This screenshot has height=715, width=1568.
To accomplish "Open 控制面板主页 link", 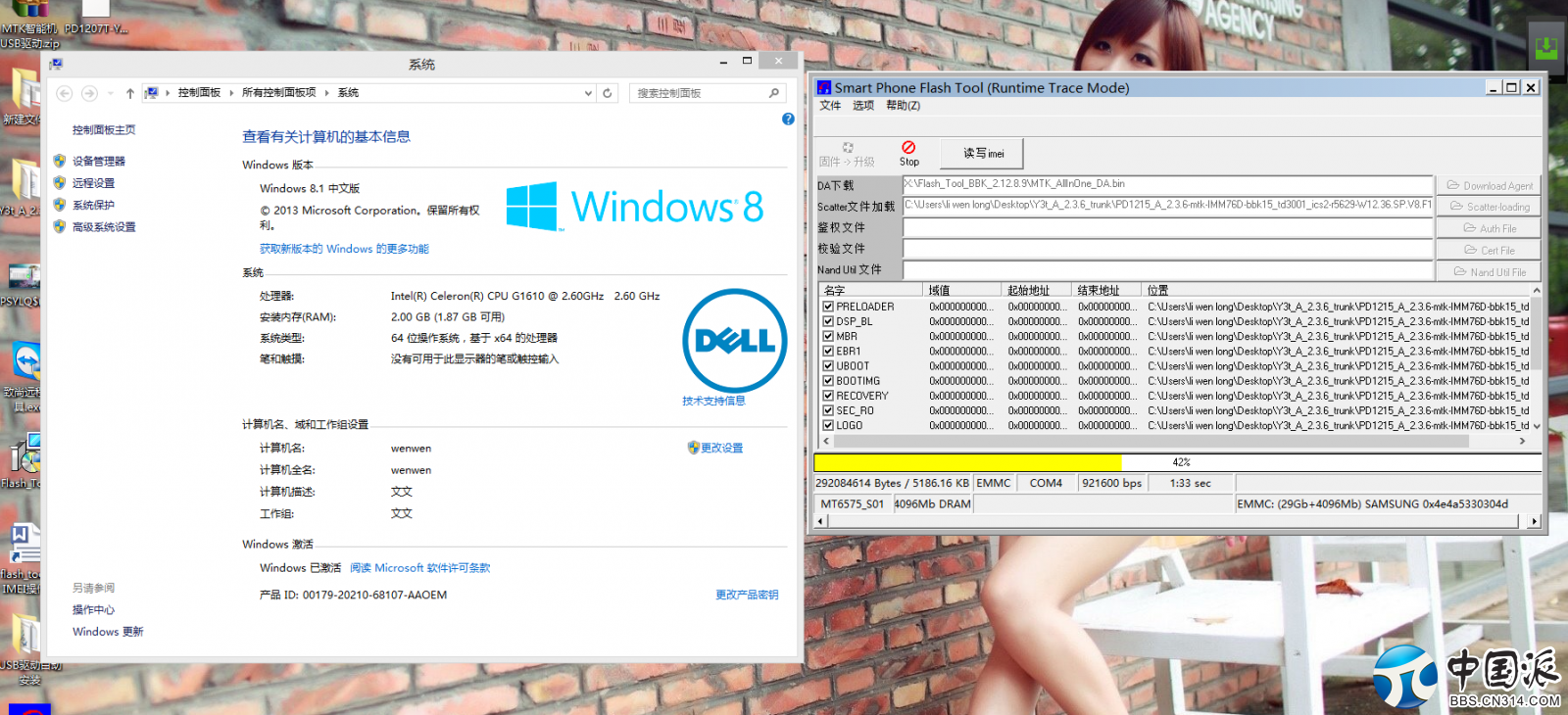I will [104, 129].
